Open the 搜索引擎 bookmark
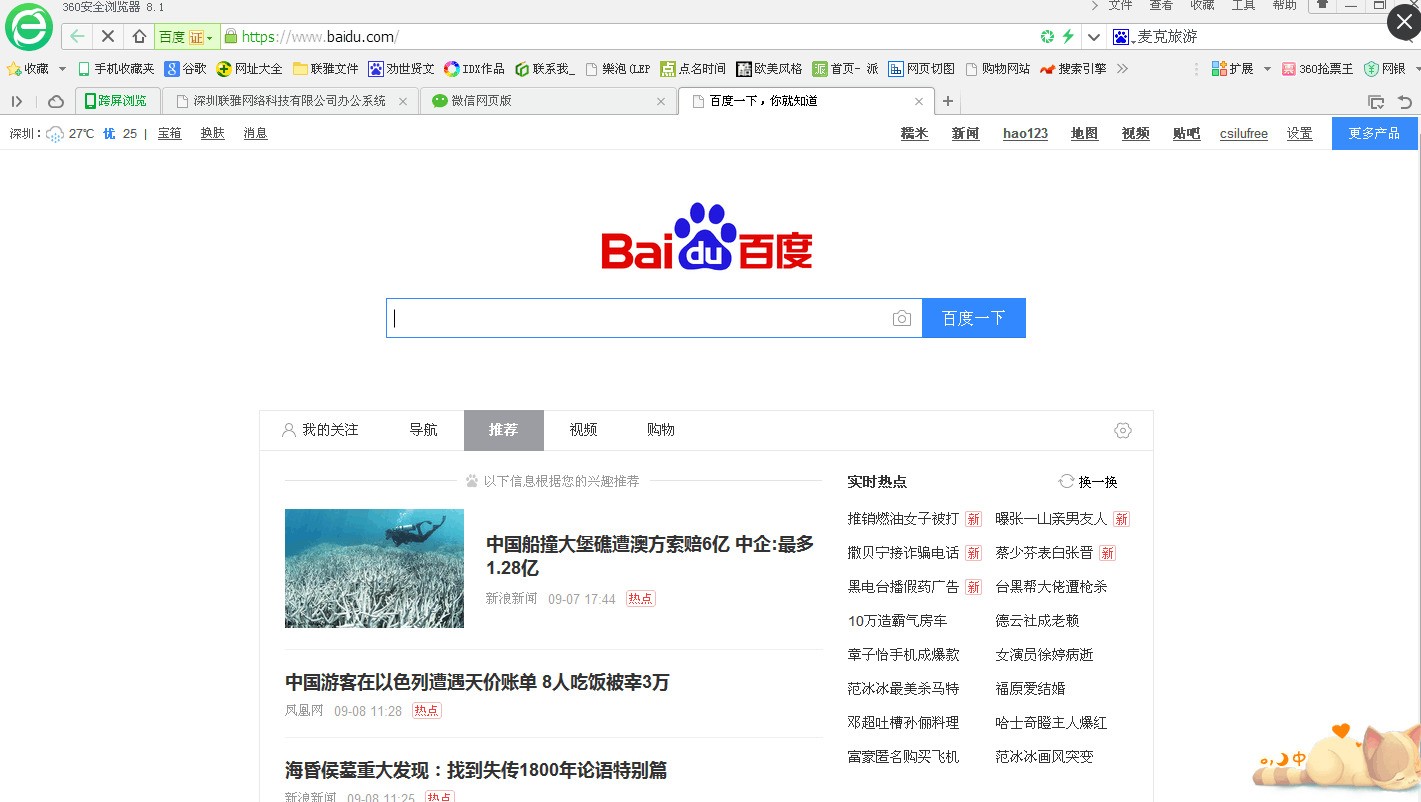 (x=1073, y=69)
